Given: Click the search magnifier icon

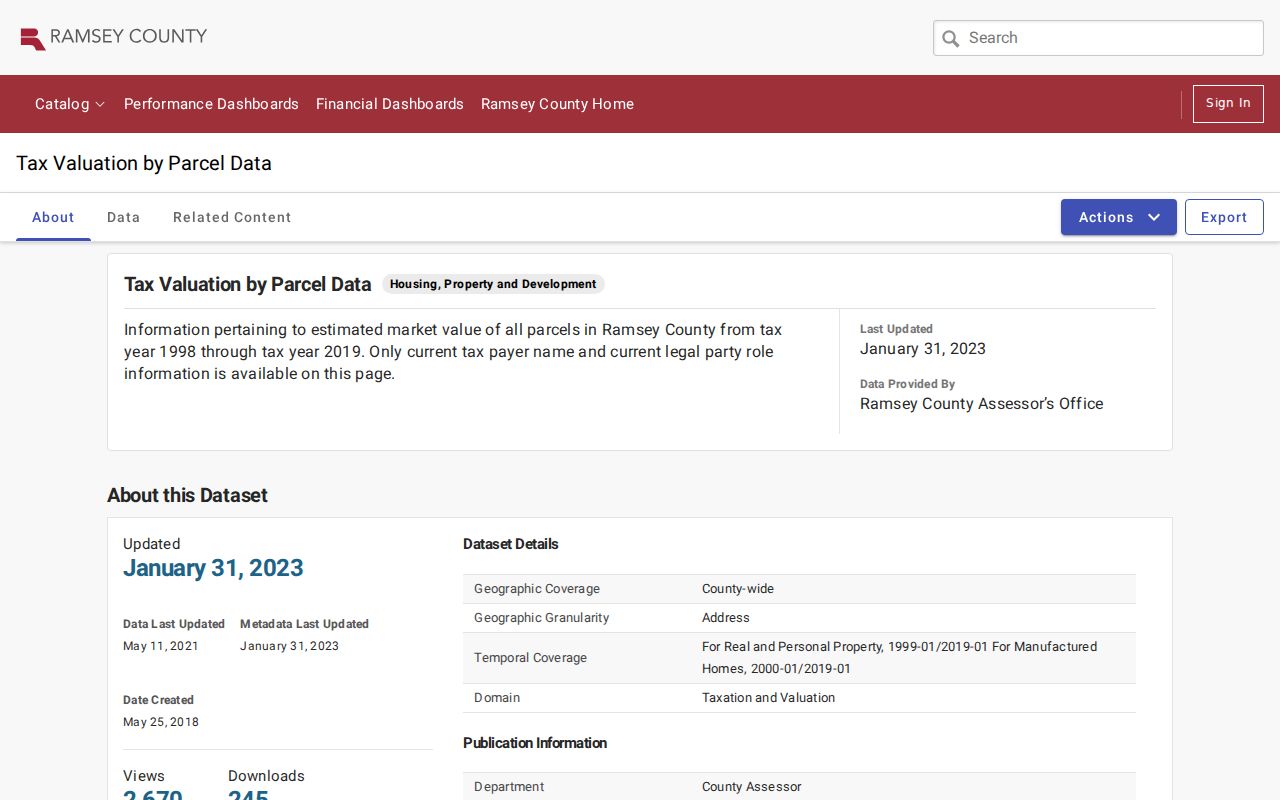Looking at the screenshot, I should [951, 38].
